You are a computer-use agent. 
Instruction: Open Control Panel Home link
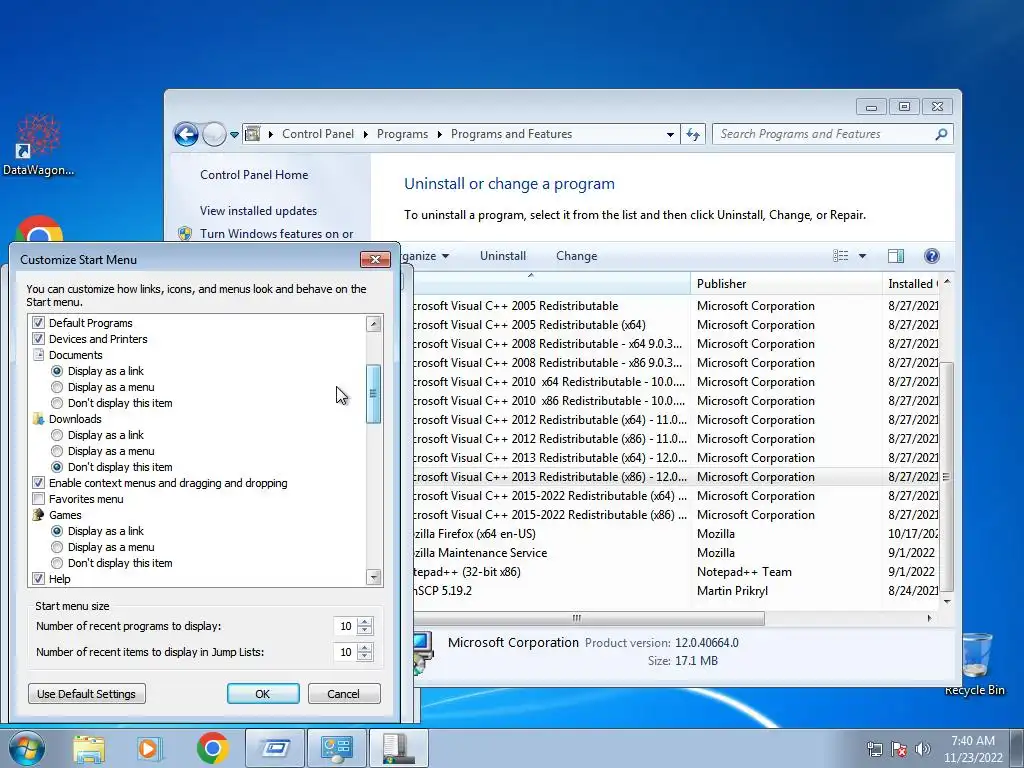click(x=254, y=175)
